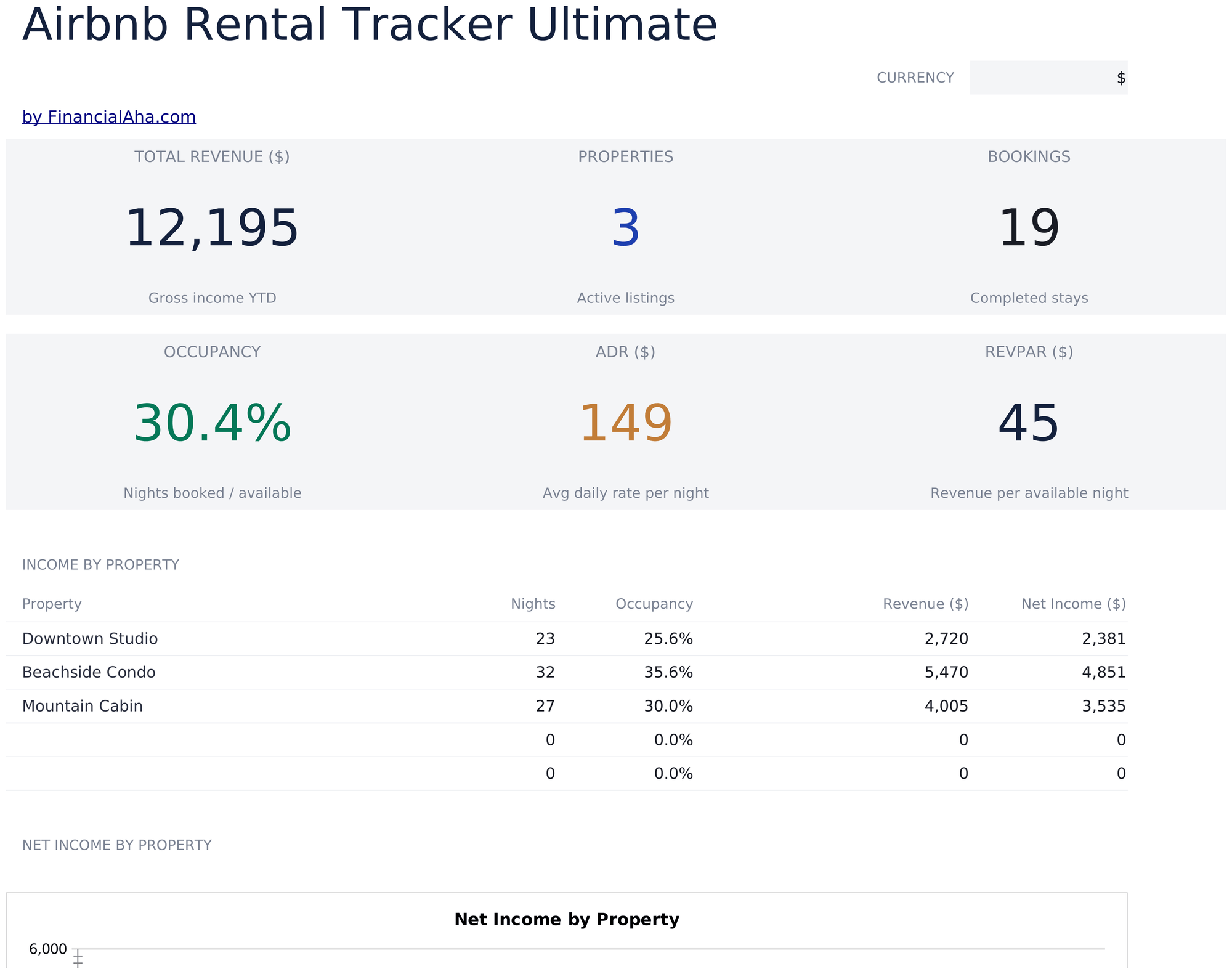The height and width of the screenshot is (974, 1232).
Task: Select Mountain Cabin nights value 27
Action: (545, 706)
